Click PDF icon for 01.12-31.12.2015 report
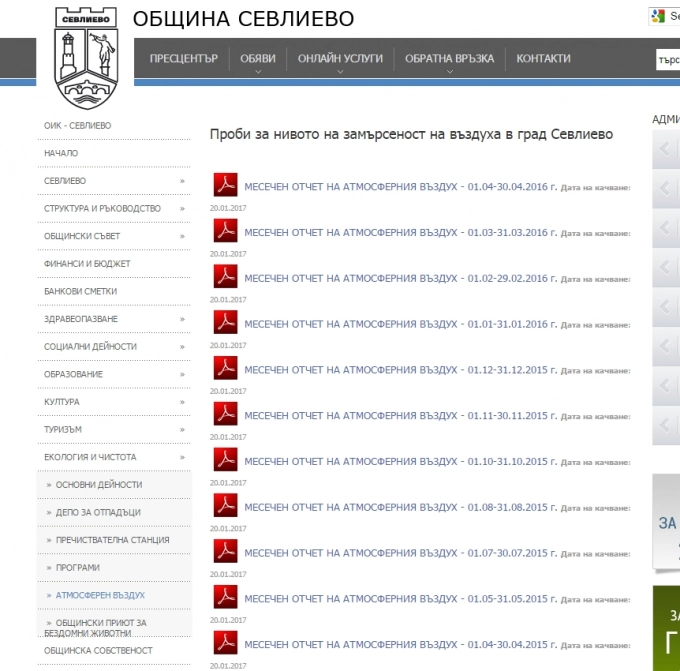The image size is (680, 671). pos(225,368)
